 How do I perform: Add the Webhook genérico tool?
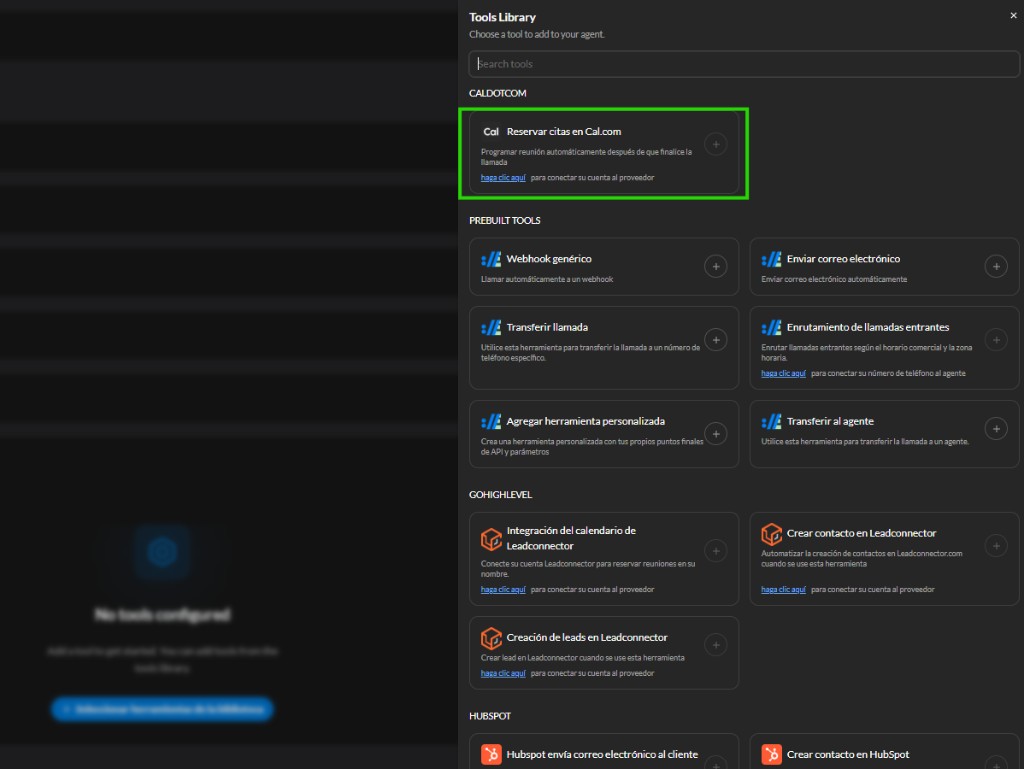(716, 266)
